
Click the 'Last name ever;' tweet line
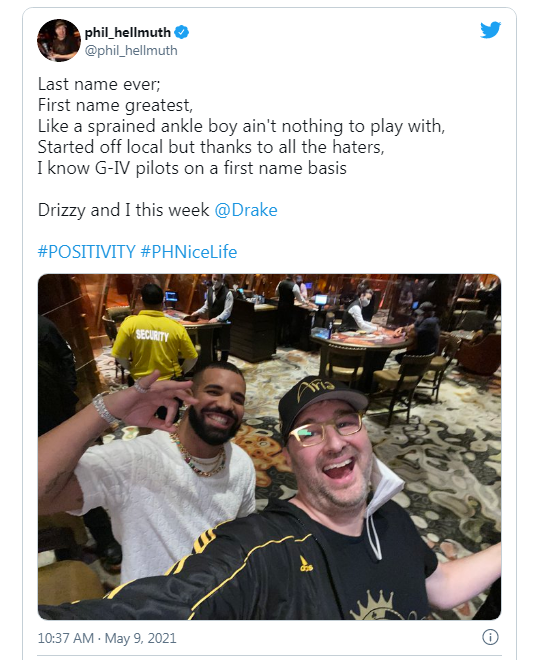[99, 84]
